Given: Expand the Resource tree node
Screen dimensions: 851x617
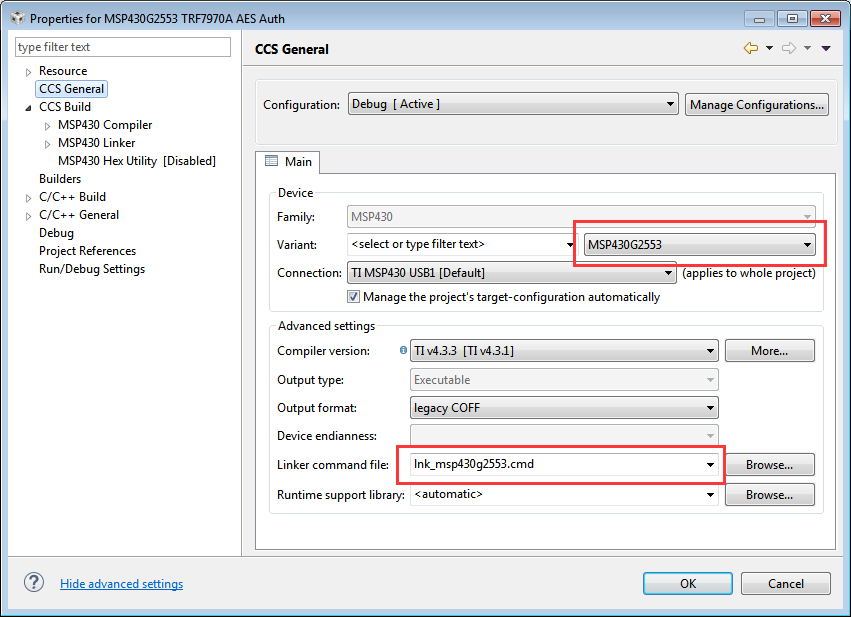Looking at the screenshot, I should point(28,72).
